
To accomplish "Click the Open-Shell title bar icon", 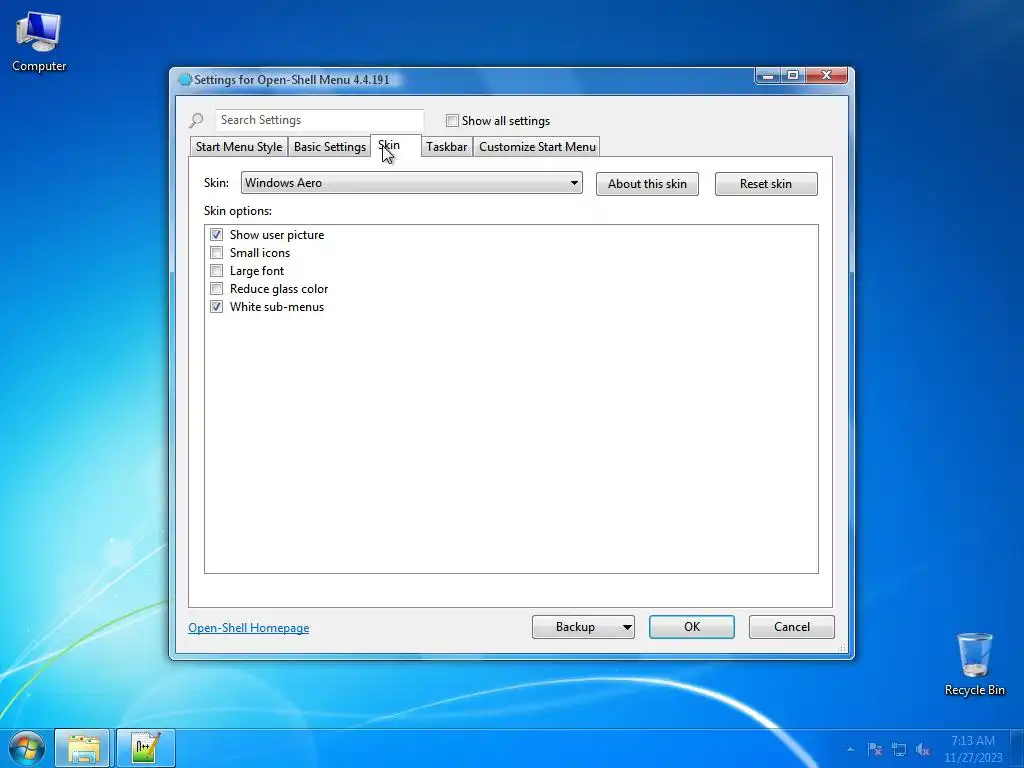I will 185,80.
